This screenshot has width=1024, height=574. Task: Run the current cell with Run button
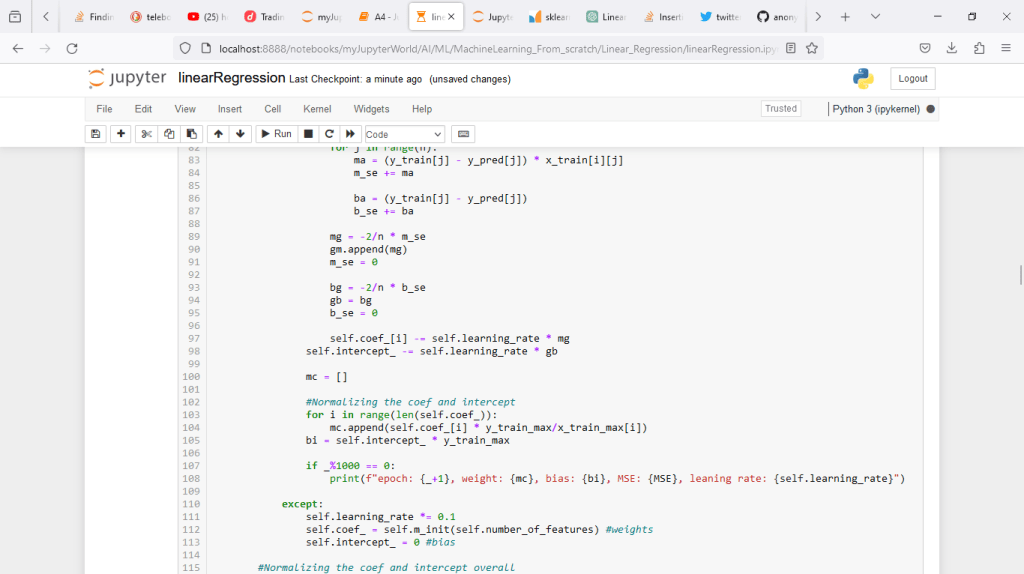[275, 134]
